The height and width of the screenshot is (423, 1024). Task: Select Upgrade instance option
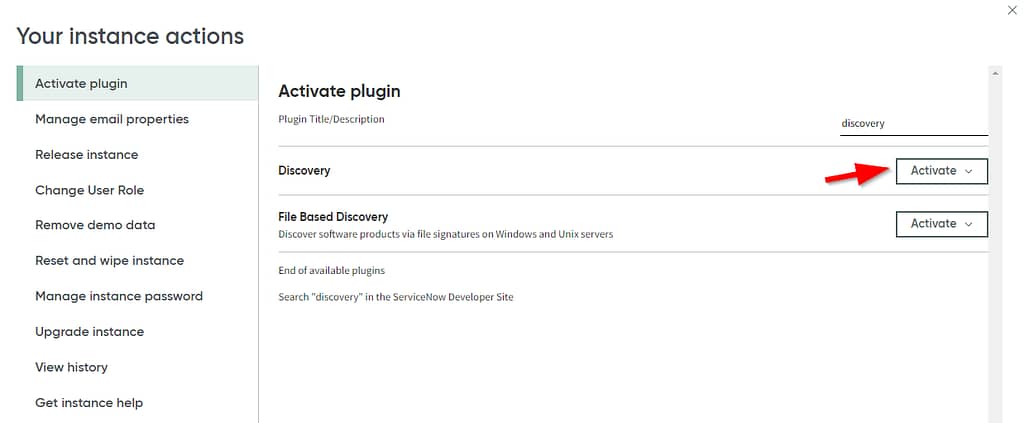[x=90, y=332]
